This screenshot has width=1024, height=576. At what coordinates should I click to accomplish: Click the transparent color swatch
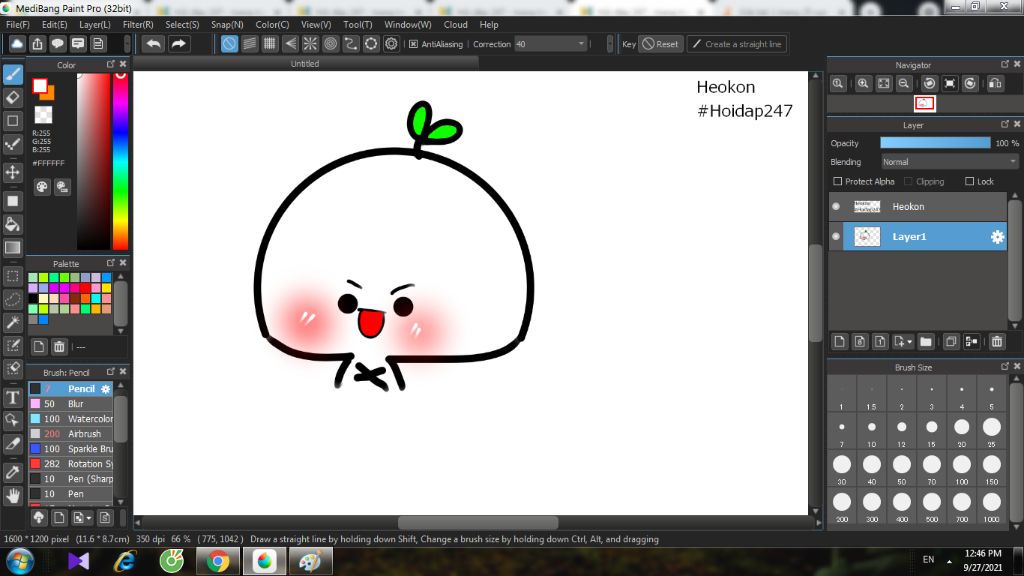coord(43,114)
